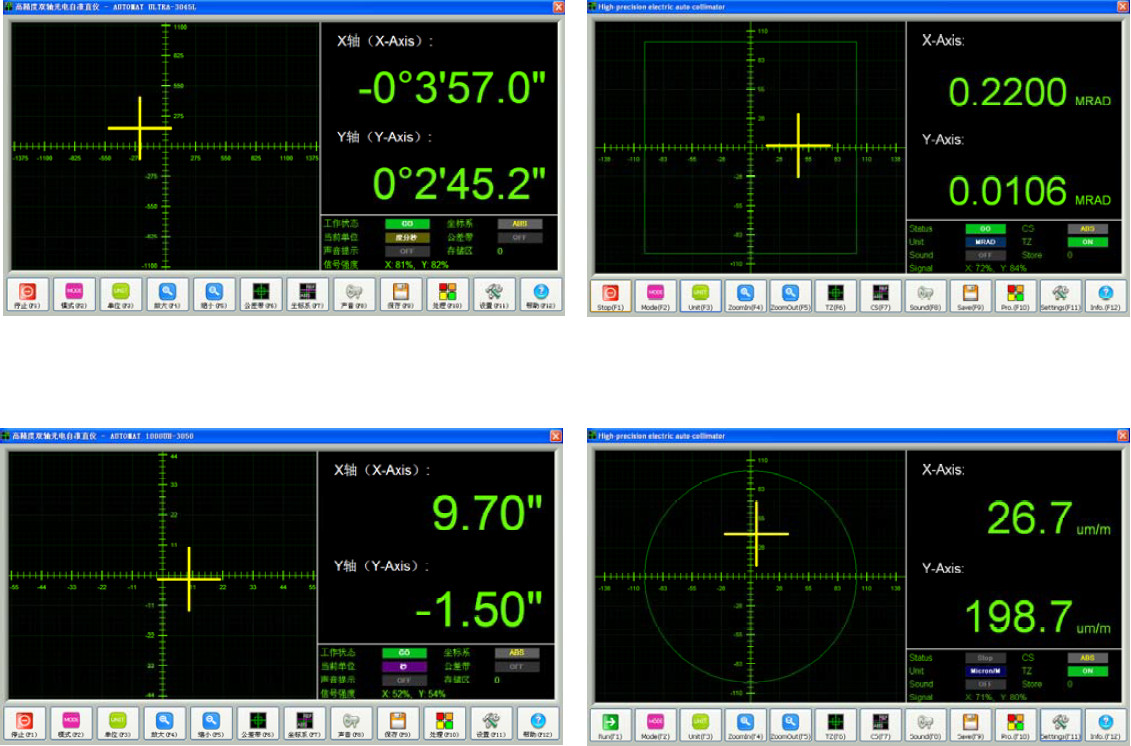Click the yellow crosshair in the circular tolerance plot
The image size is (1131, 746).
pos(757,534)
